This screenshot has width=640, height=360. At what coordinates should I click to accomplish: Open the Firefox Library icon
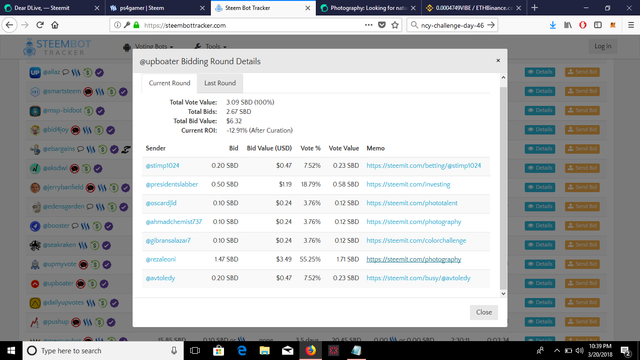pos(568,25)
